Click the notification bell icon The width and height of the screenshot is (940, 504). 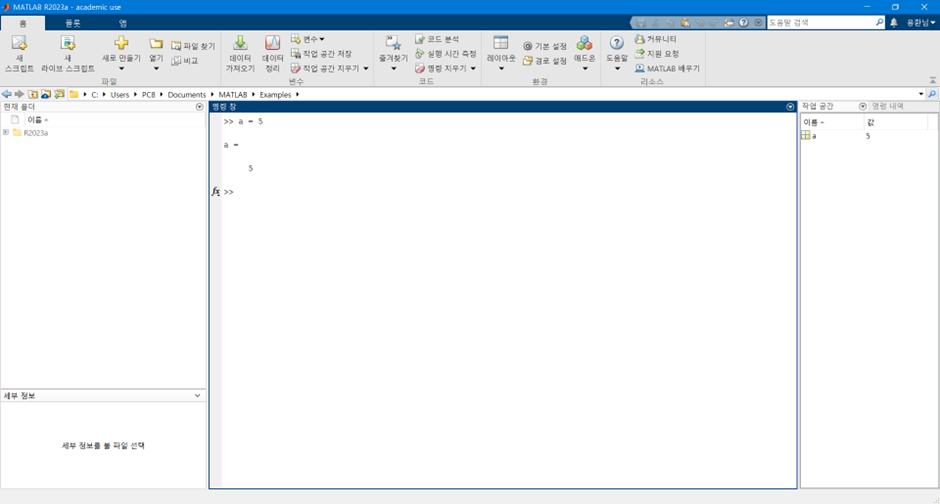point(894,23)
